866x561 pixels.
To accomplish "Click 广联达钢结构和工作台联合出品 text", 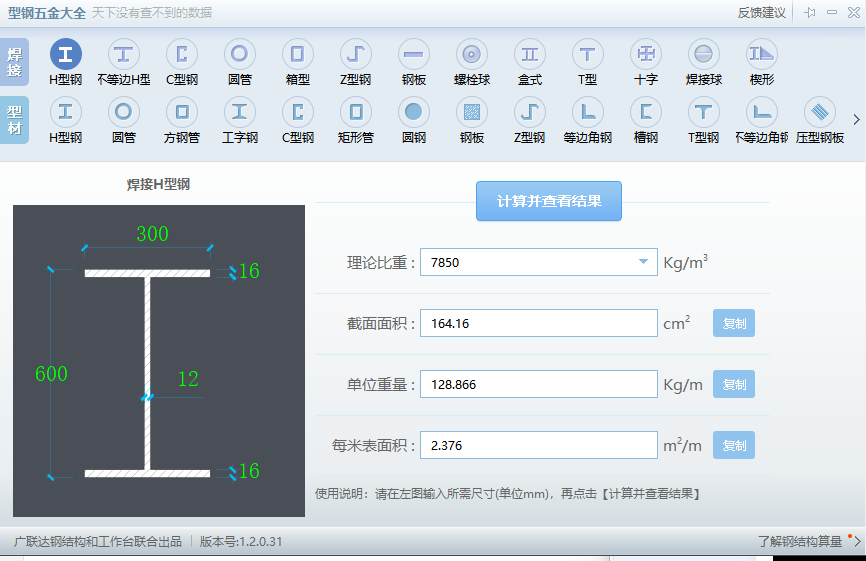I will [x=98, y=542].
